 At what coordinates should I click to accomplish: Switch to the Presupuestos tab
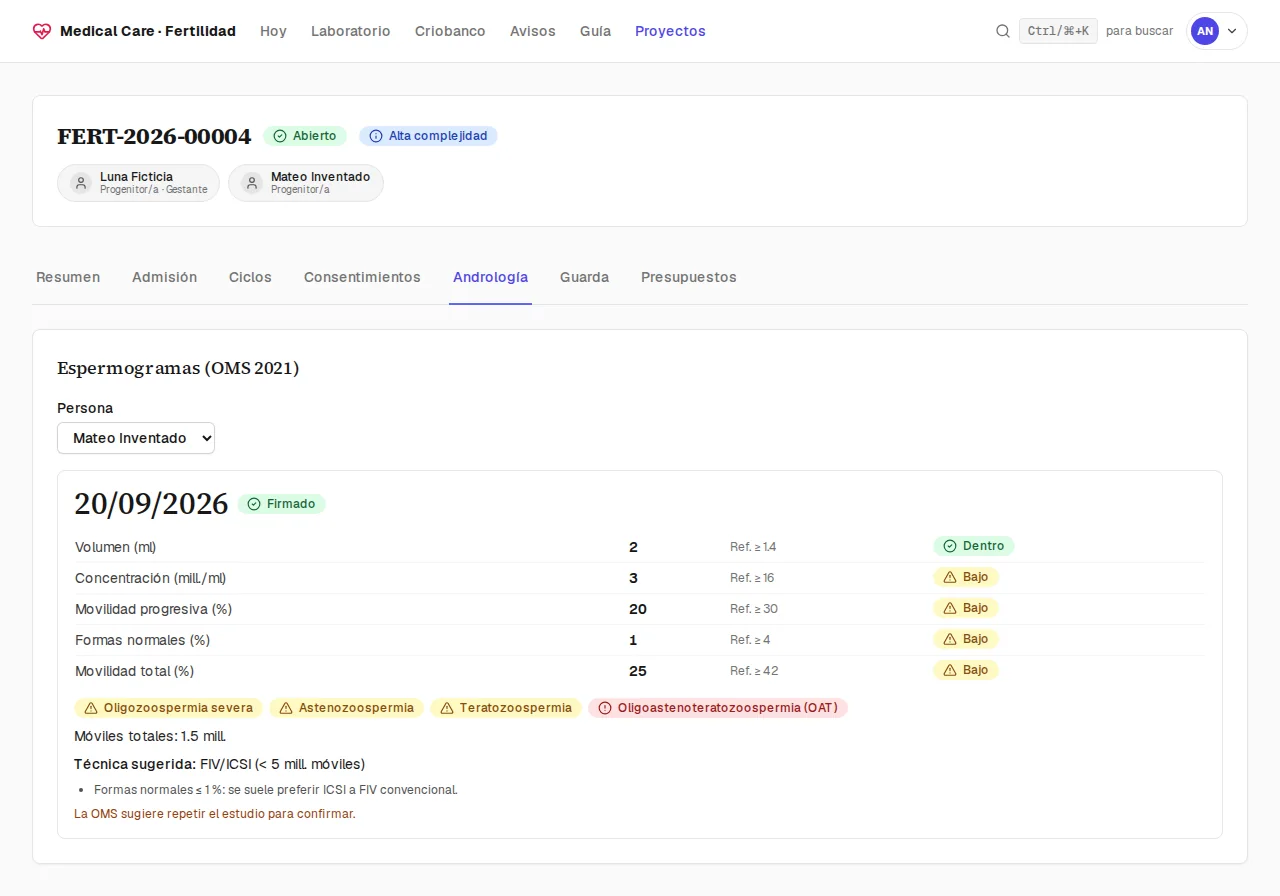[689, 277]
